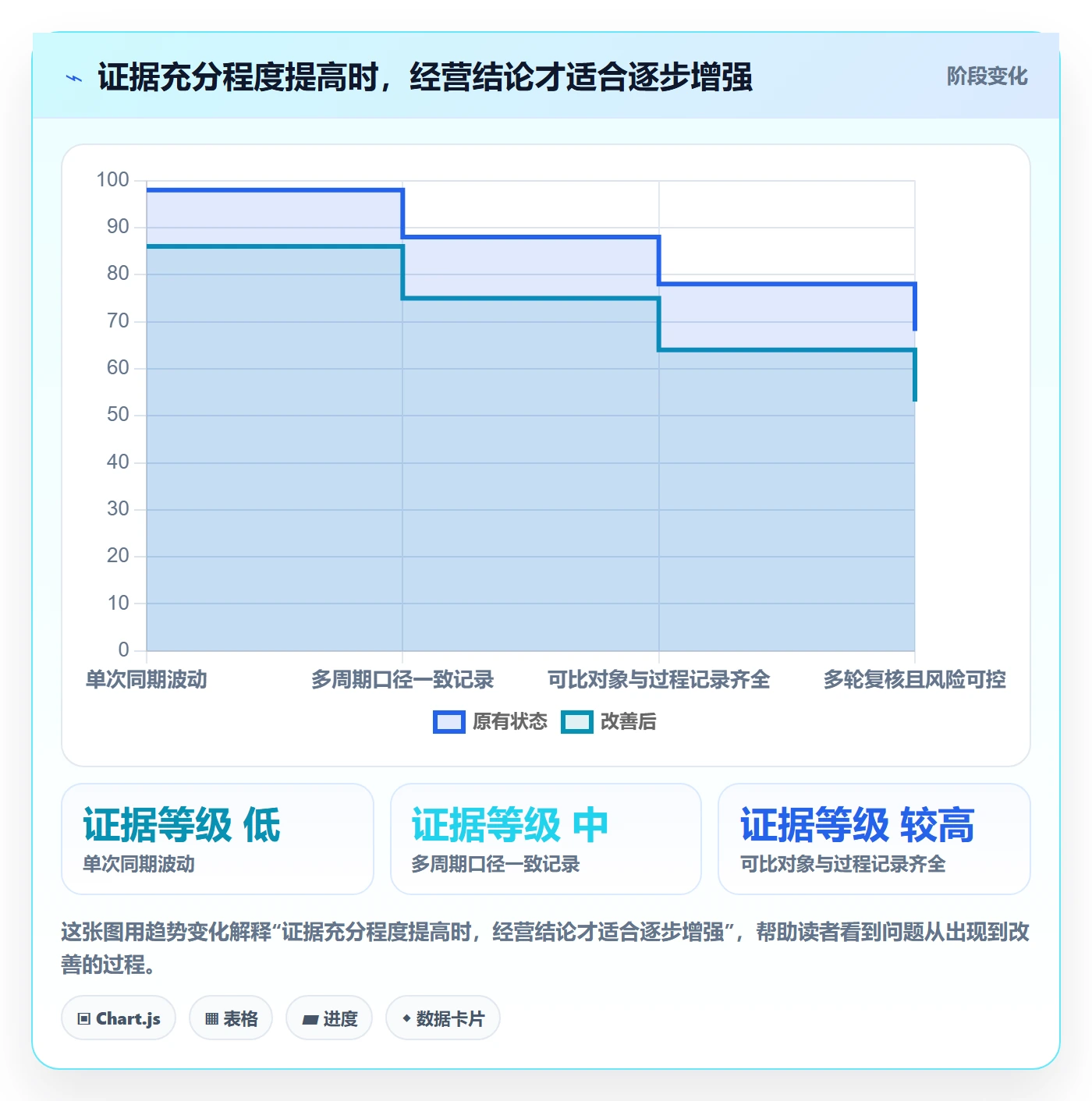Click the 阶段变化 badge in header

pos(987,76)
